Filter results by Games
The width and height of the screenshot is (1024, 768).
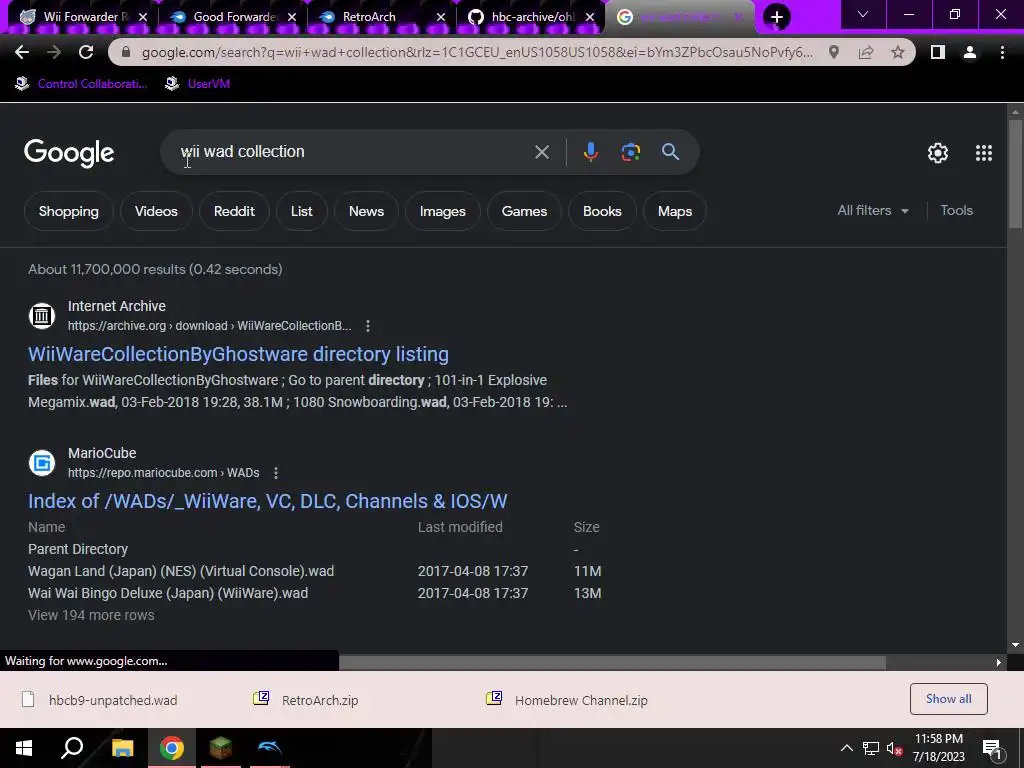pos(524,211)
